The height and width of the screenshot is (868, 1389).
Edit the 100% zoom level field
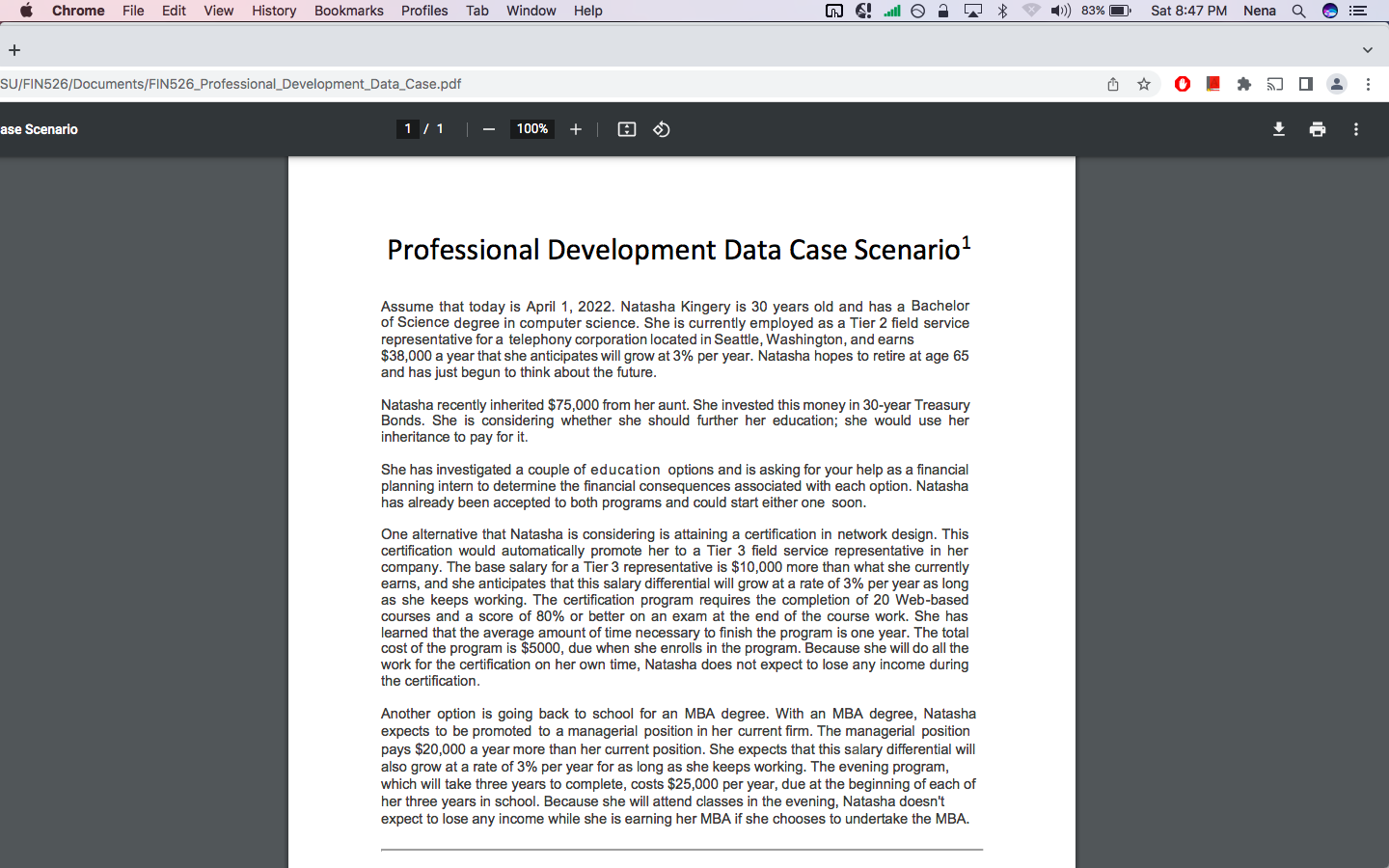point(532,129)
